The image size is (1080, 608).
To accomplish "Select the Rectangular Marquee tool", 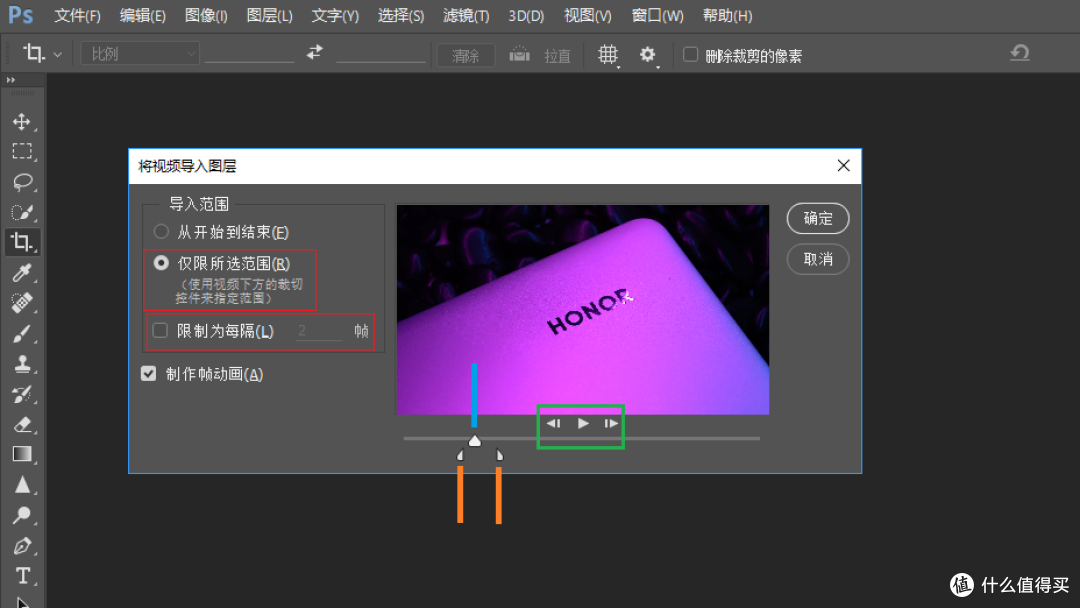I will (21, 151).
